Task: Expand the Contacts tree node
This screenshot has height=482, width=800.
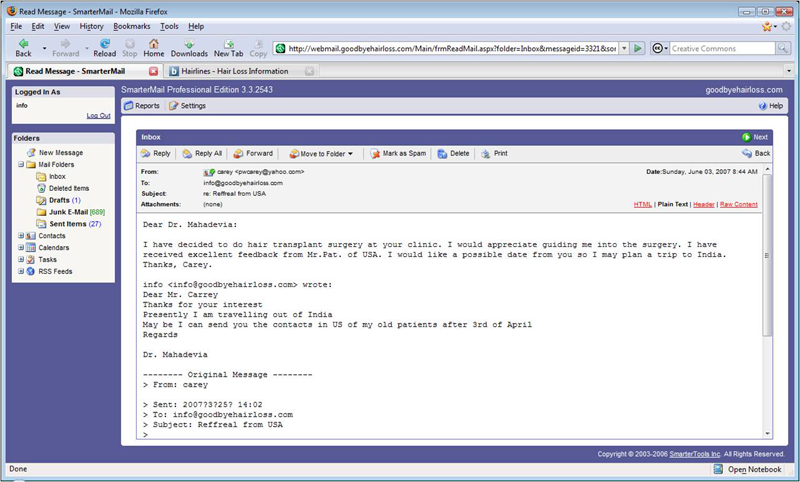Action: coord(21,236)
